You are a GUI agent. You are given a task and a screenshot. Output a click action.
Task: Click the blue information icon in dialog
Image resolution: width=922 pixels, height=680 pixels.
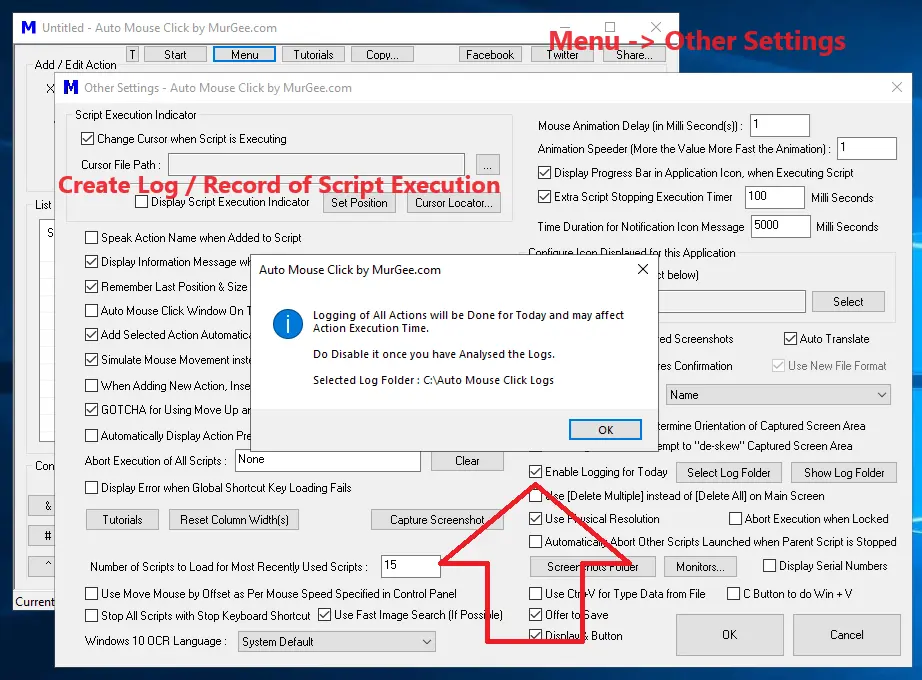(x=288, y=324)
